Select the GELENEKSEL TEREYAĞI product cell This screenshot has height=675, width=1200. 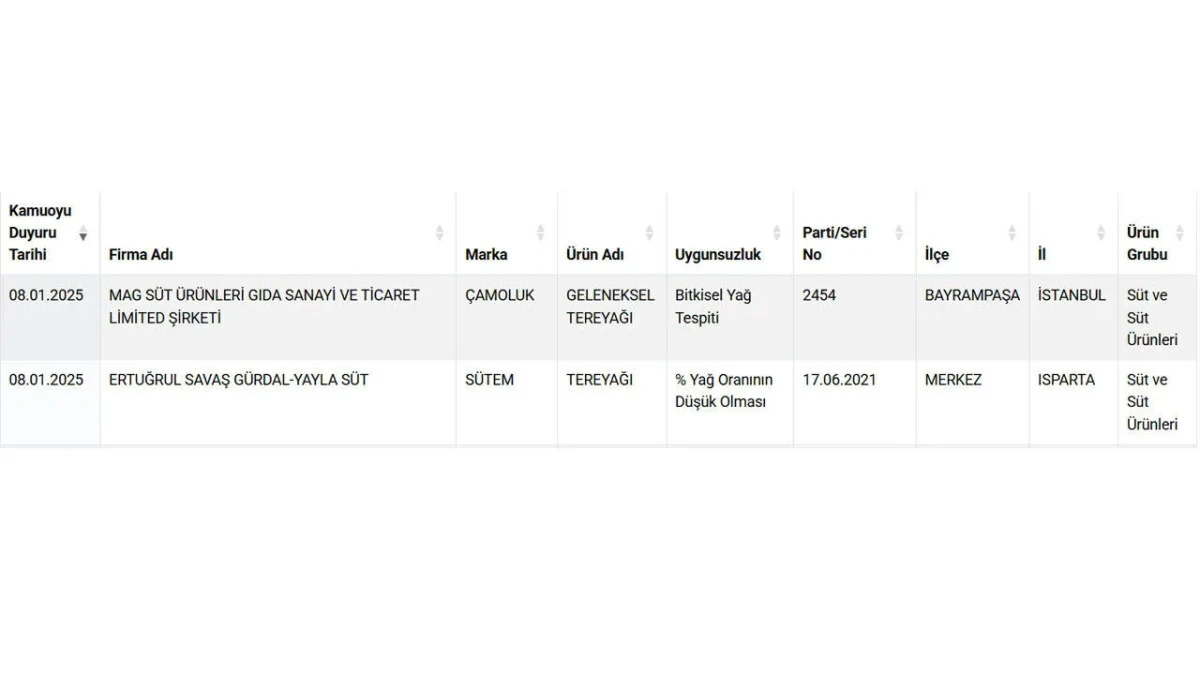(610, 306)
